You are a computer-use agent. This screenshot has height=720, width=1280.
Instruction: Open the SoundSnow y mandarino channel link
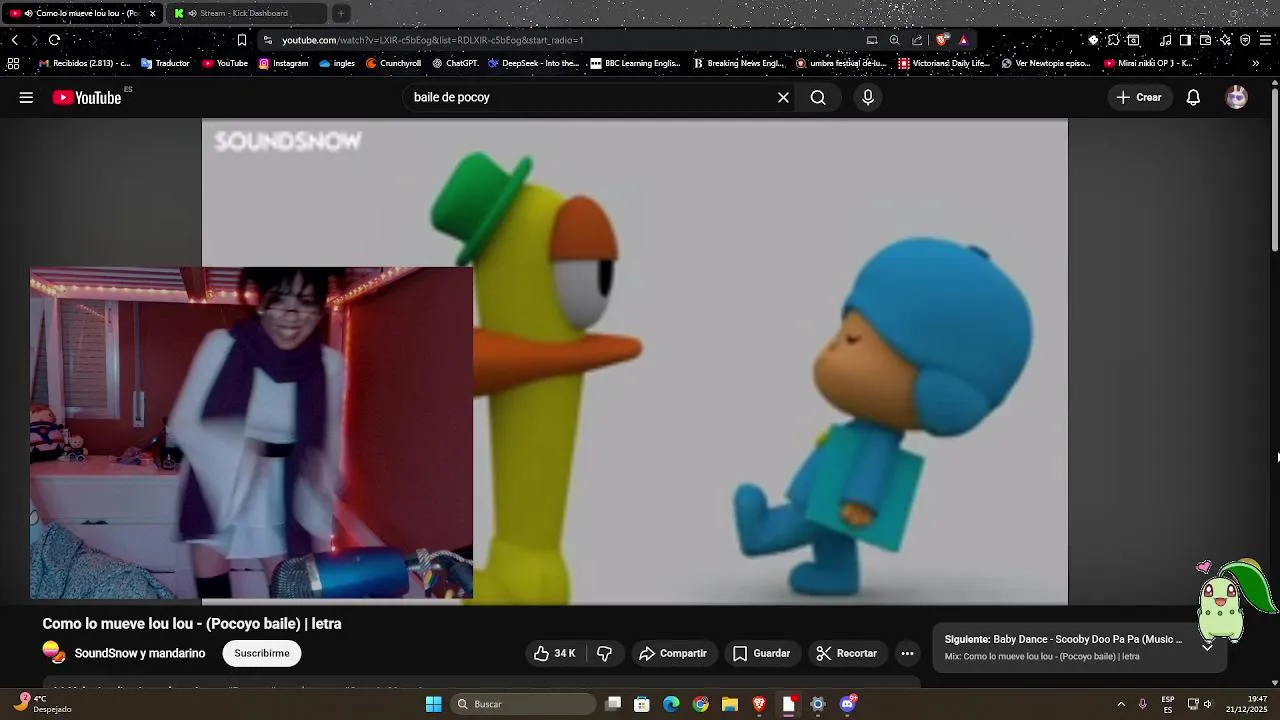point(140,653)
